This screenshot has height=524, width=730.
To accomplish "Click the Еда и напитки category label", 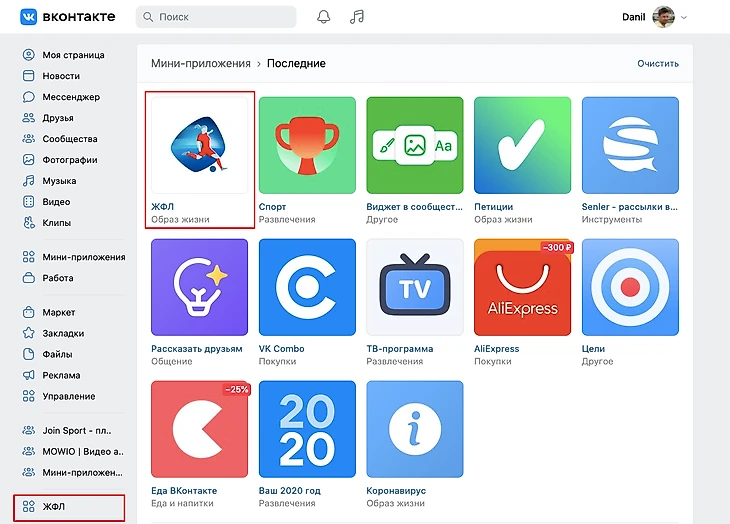I will tap(182, 503).
